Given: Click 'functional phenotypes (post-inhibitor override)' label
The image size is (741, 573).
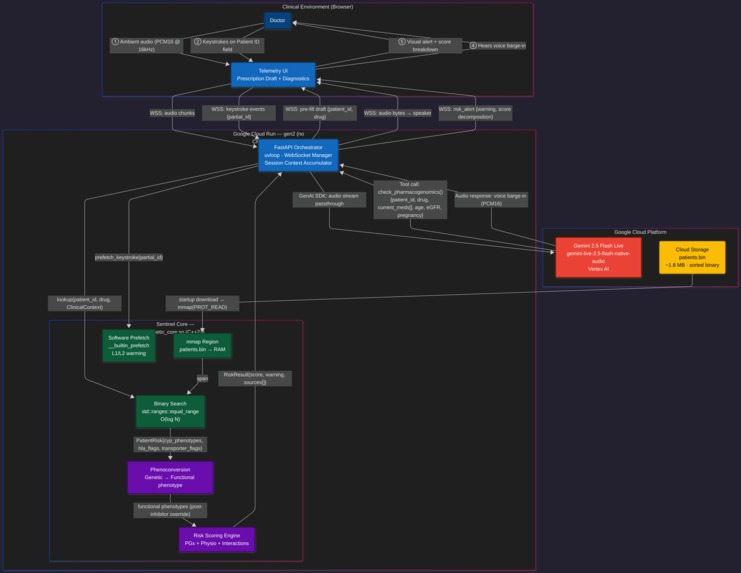Looking at the screenshot, I should pyautogui.click(x=170, y=510).
